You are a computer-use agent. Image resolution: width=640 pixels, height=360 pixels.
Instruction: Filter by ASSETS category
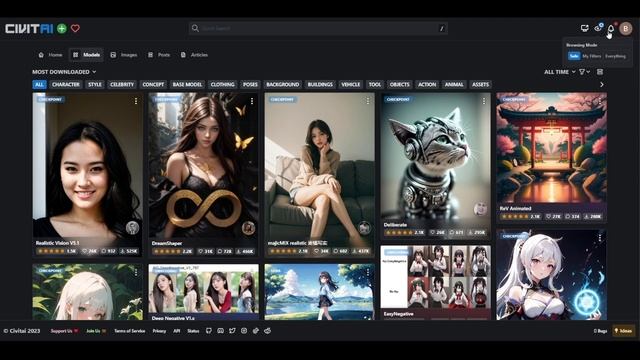pos(480,84)
